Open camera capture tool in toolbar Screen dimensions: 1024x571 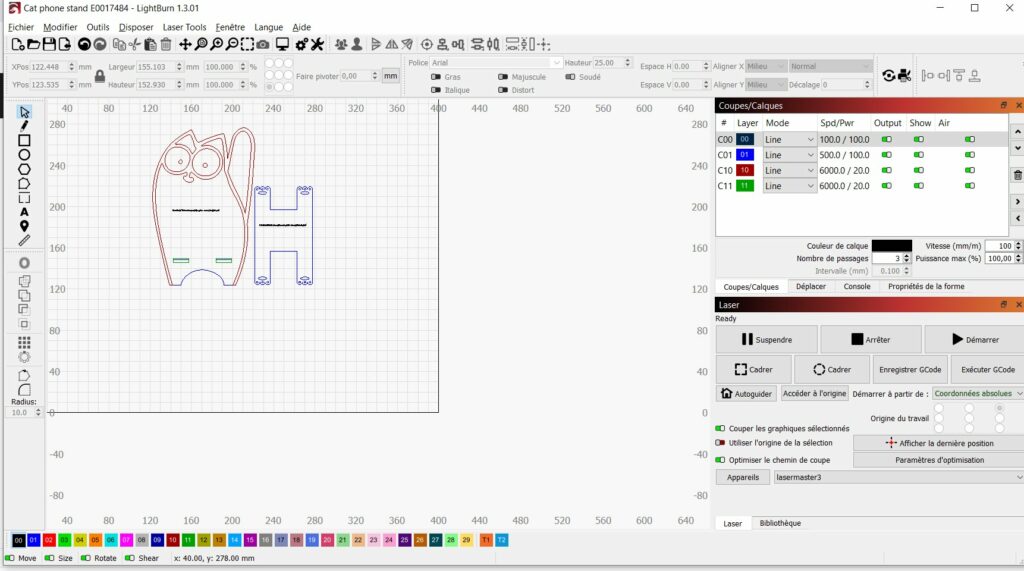[262, 44]
